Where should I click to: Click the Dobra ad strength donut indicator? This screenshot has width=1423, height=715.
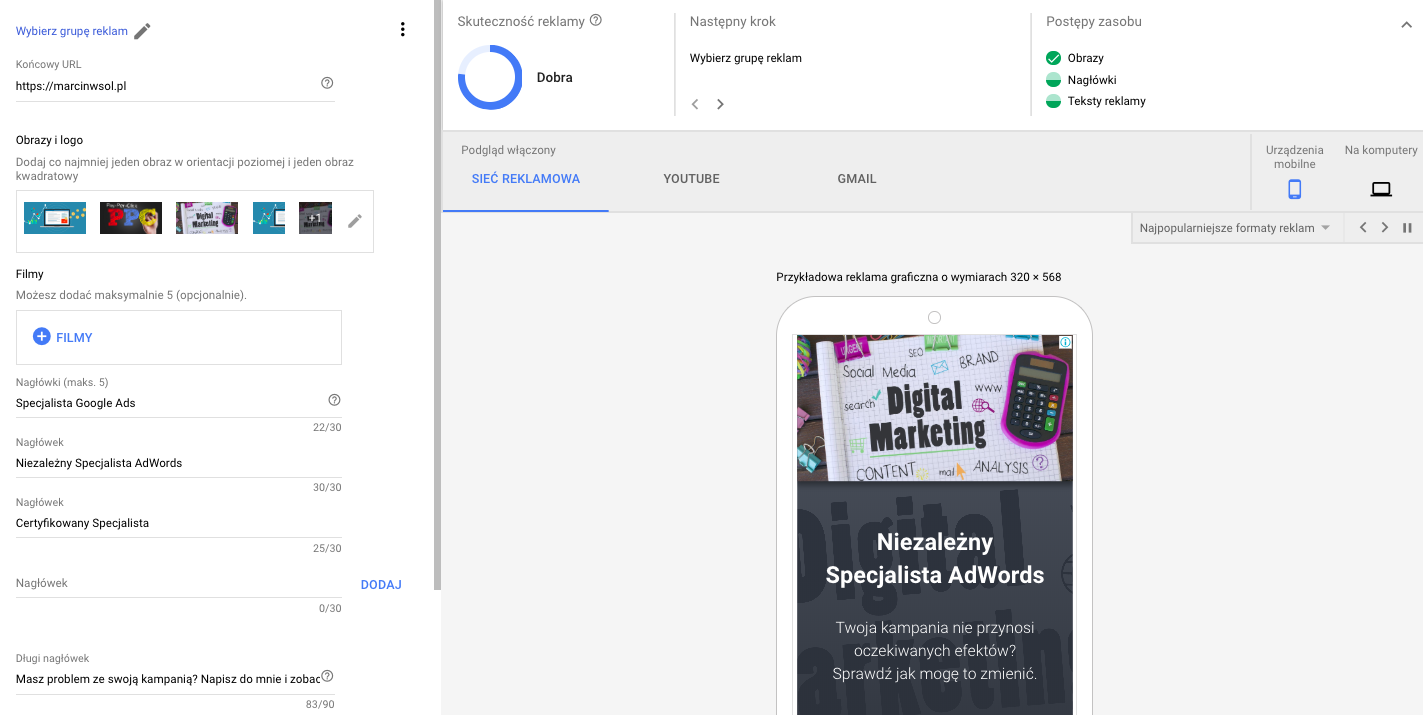490,77
